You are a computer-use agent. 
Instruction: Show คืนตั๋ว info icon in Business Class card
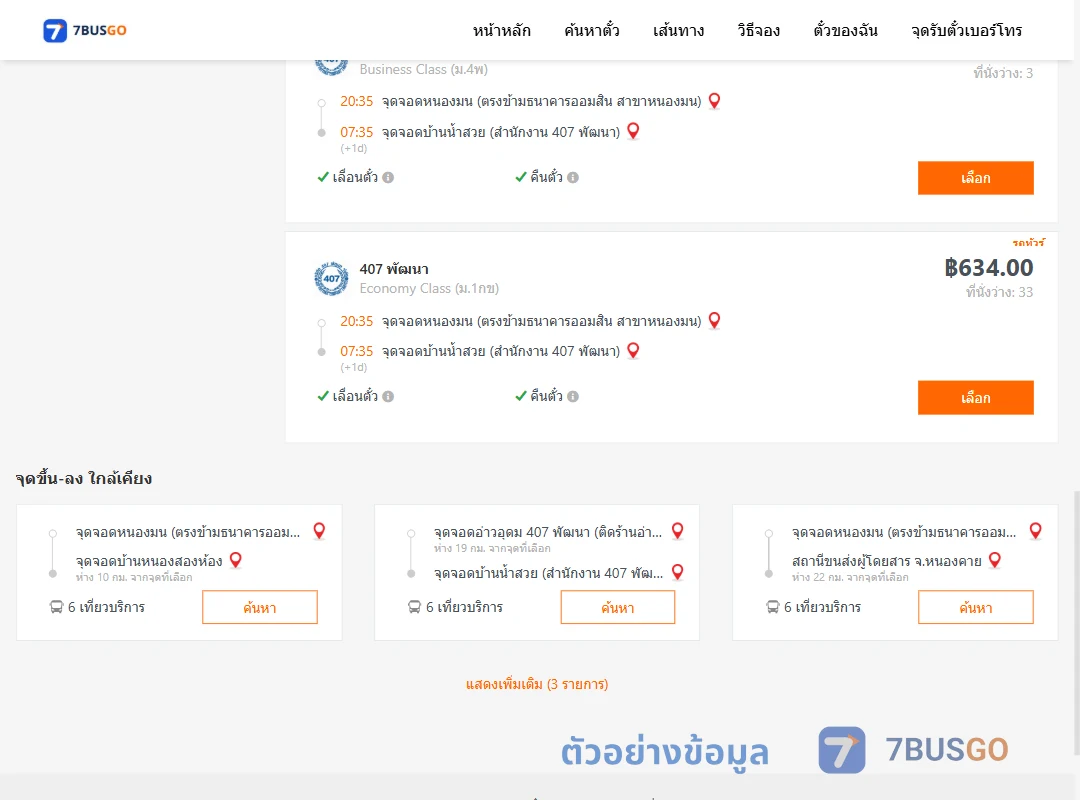click(573, 178)
